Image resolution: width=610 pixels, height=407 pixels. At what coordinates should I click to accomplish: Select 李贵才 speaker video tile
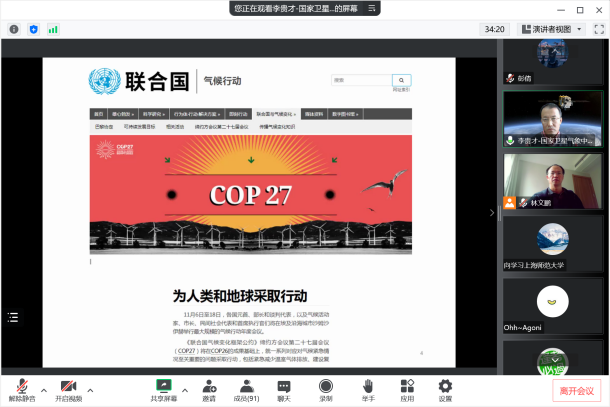coord(553,119)
